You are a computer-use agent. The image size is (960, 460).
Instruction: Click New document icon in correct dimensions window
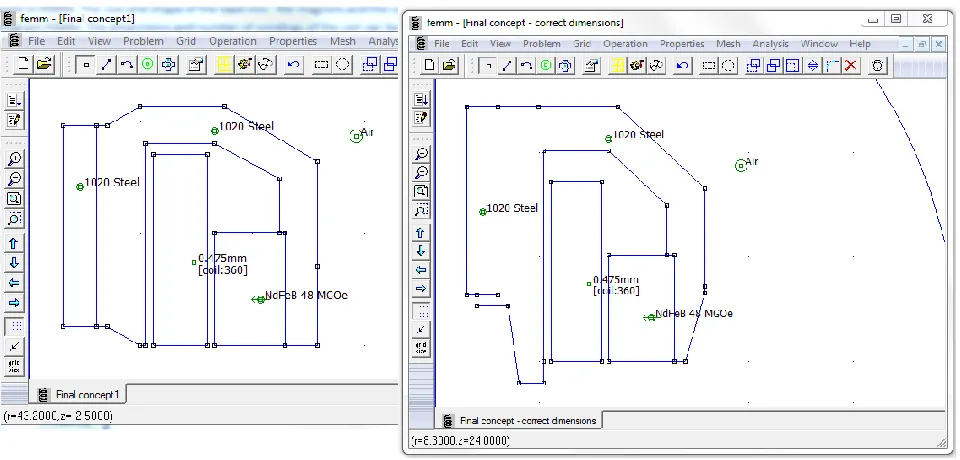pyautogui.click(x=429, y=66)
